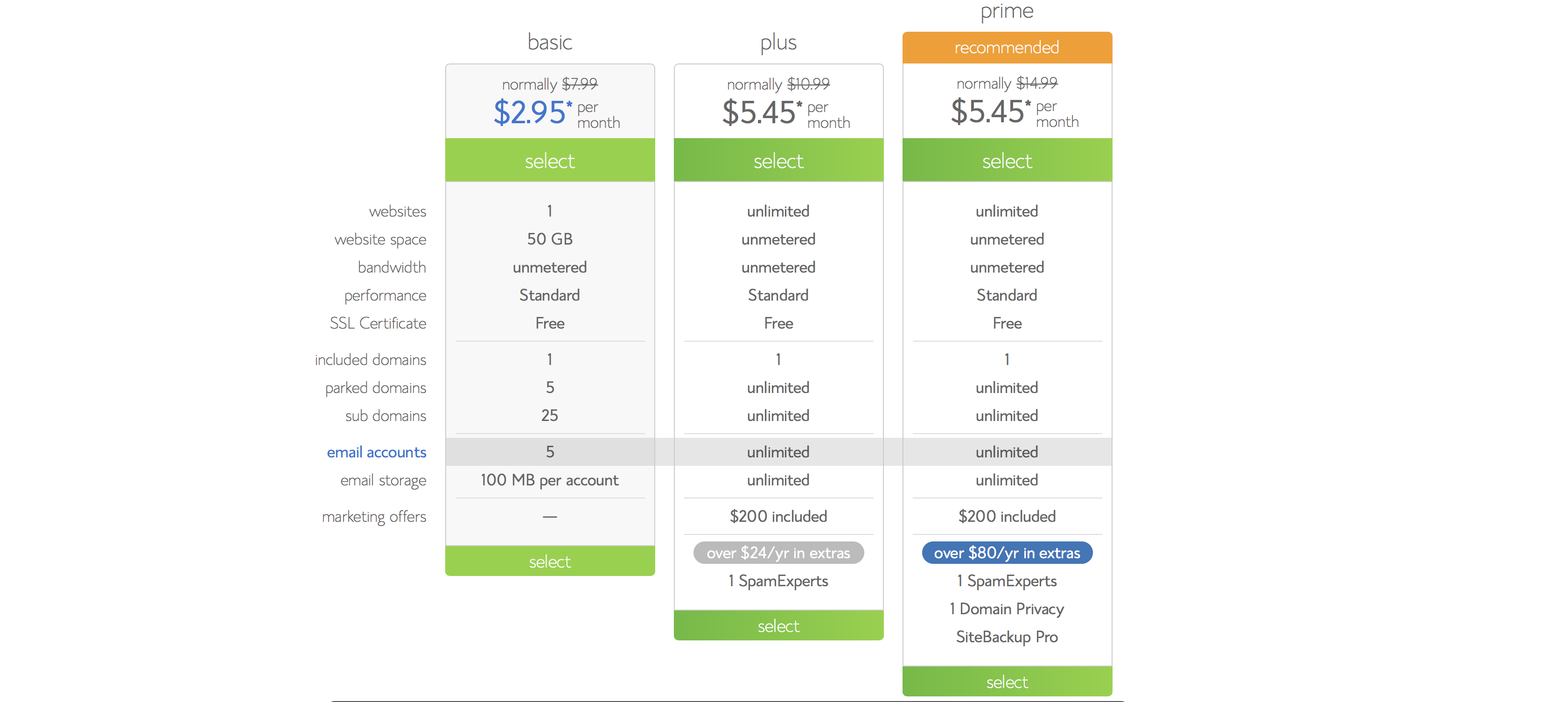The width and height of the screenshot is (1568, 702).
Task: Click SiteBackup Pro in prime extras
Action: click(1007, 637)
